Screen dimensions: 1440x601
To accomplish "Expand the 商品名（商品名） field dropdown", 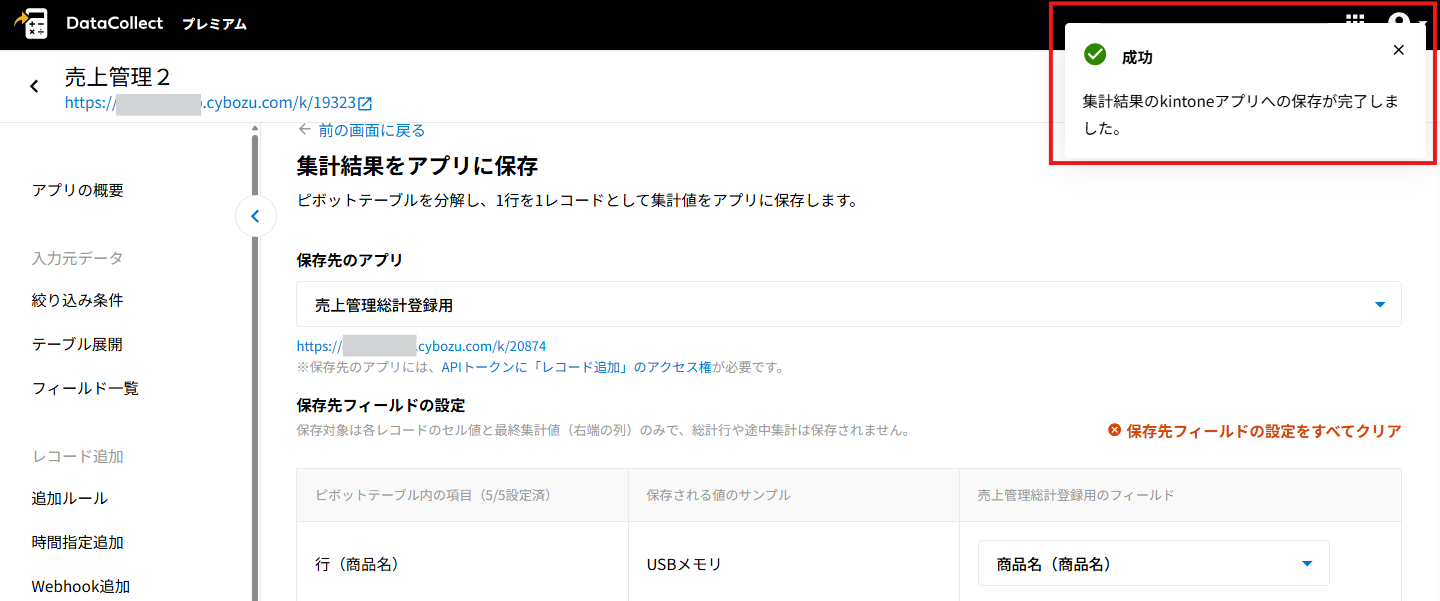I will tap(1153, 563).
